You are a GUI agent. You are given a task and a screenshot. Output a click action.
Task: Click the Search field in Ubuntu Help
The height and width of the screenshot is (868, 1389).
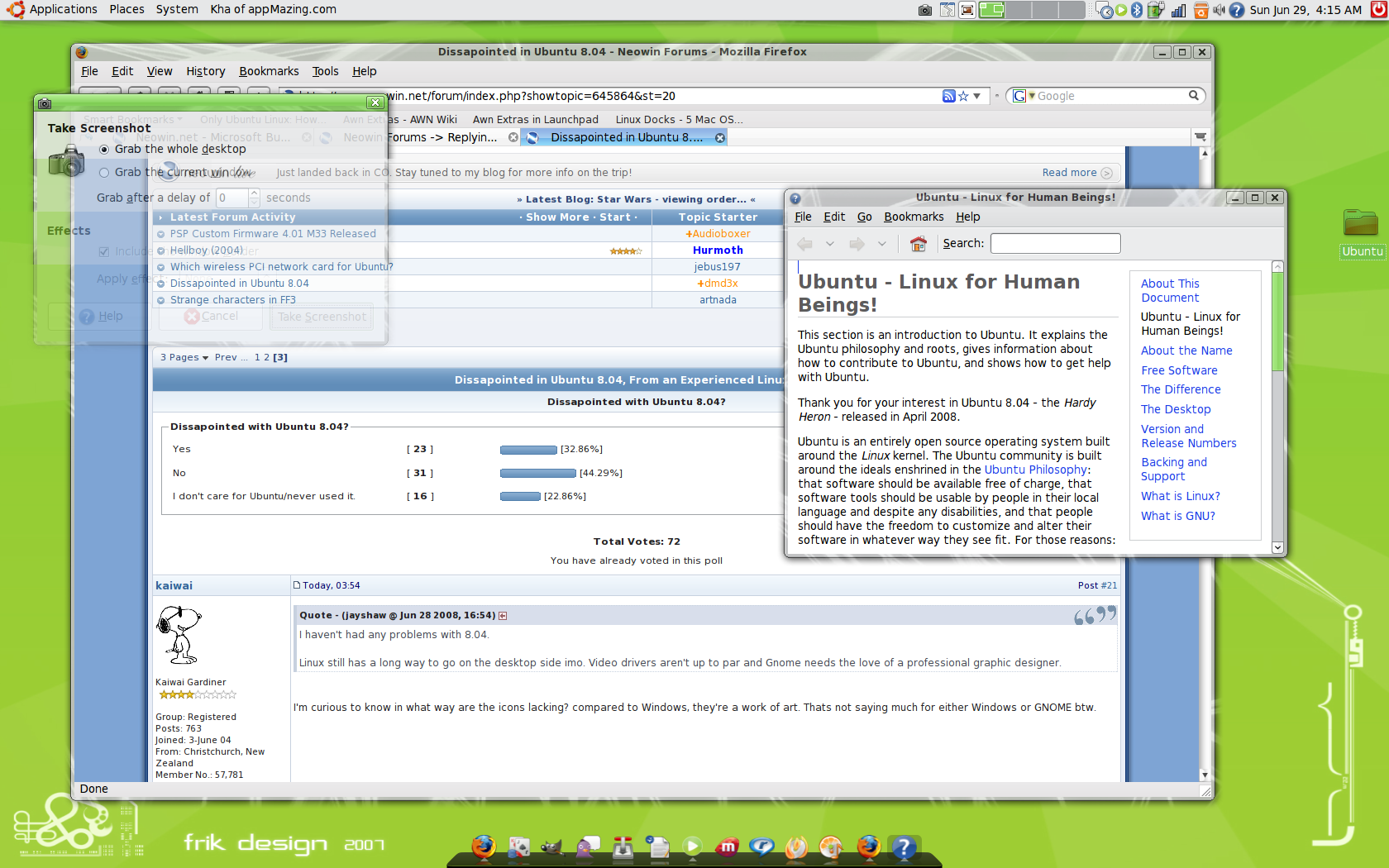coord(1055,244)
